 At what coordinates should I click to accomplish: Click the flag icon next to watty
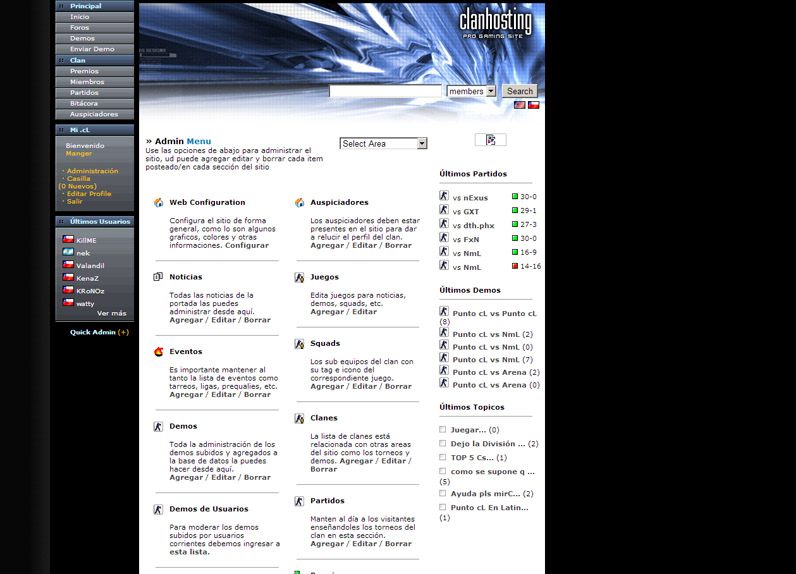point(68,302)
